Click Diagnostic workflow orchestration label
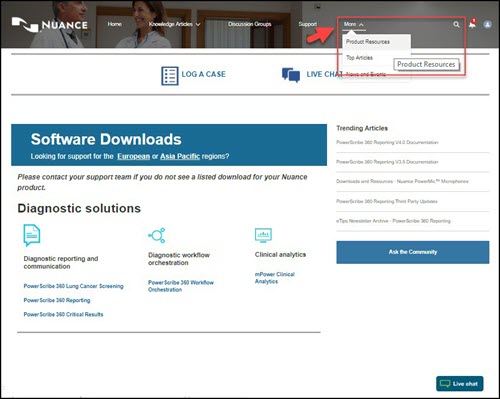This screenshot has width=500, height=399. coord(179,259)
